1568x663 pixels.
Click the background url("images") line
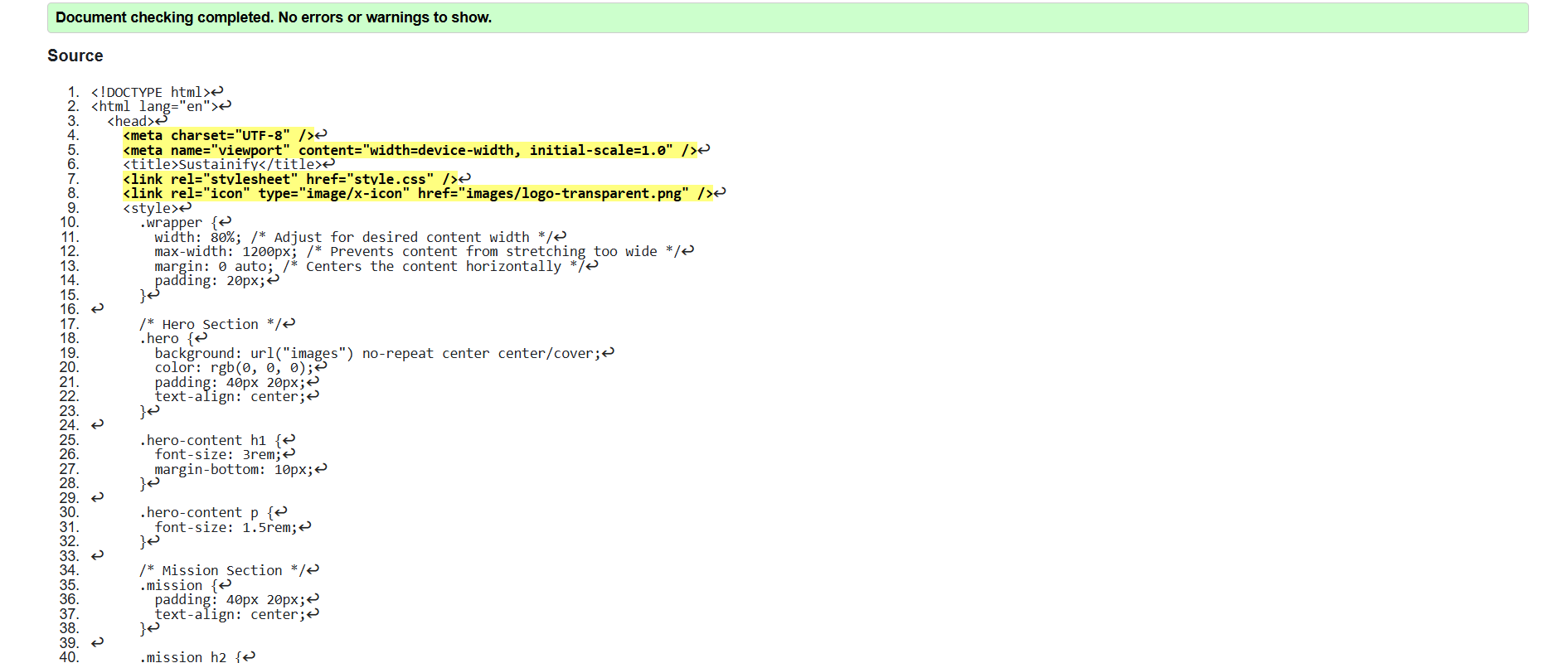point(384,353)
